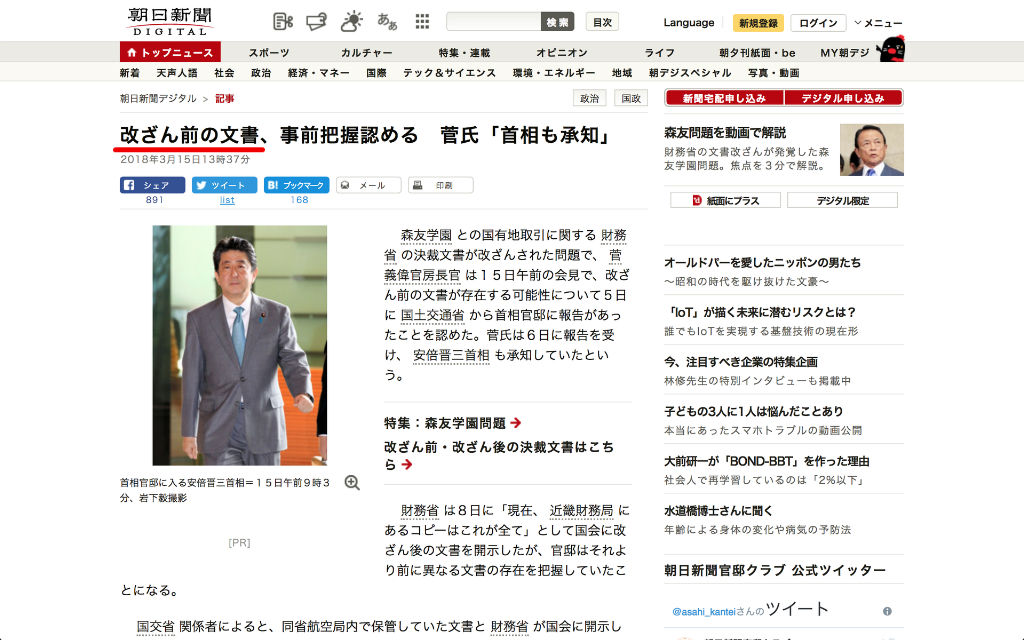Select 朝デジスペシャル in sub navigation
The height and width of the screenshot is (640, 1024).
click(x=690, y=72)
